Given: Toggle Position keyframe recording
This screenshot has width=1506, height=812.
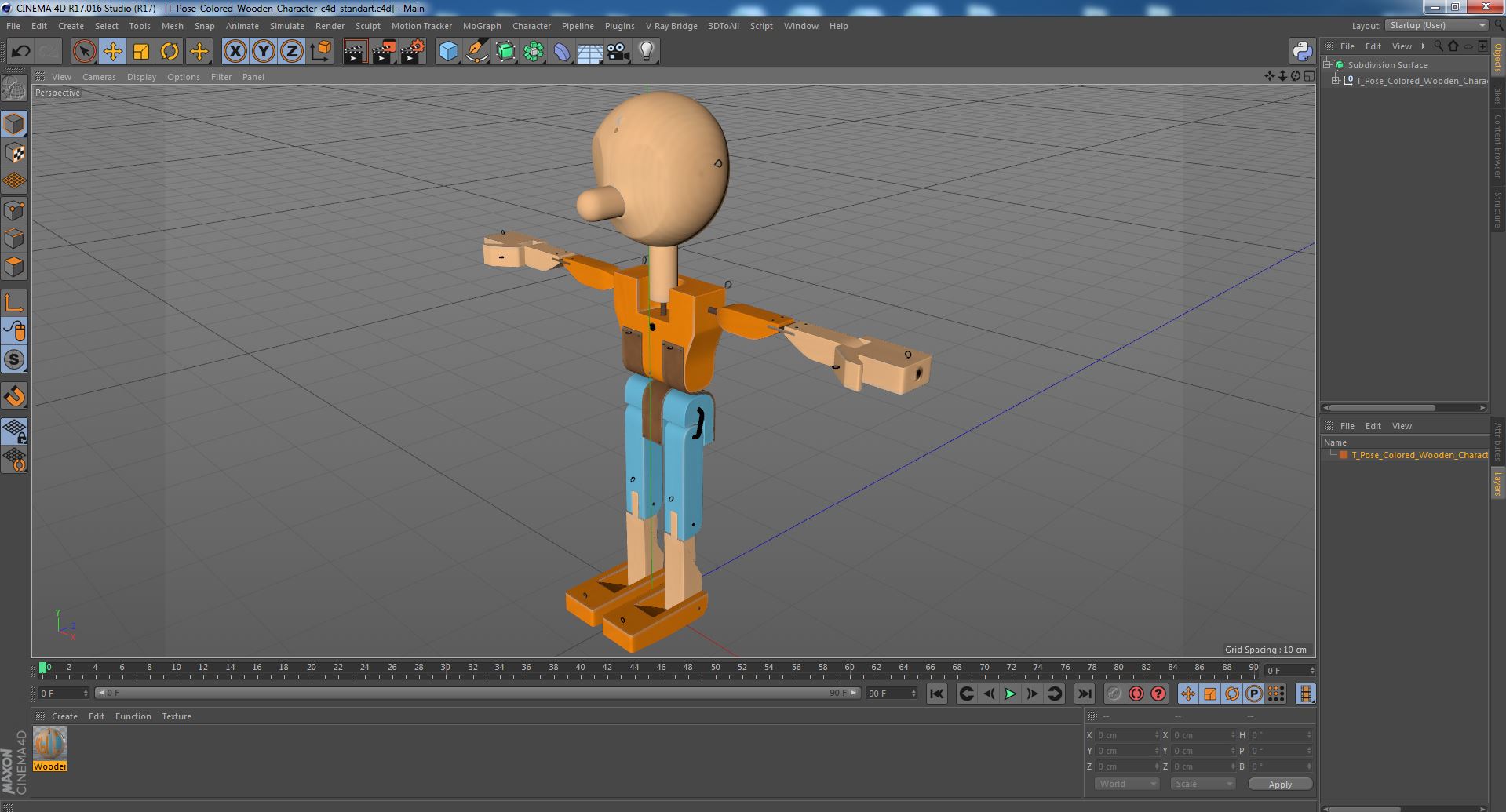Looking at the screenshot, I should tap(1188, 694).
